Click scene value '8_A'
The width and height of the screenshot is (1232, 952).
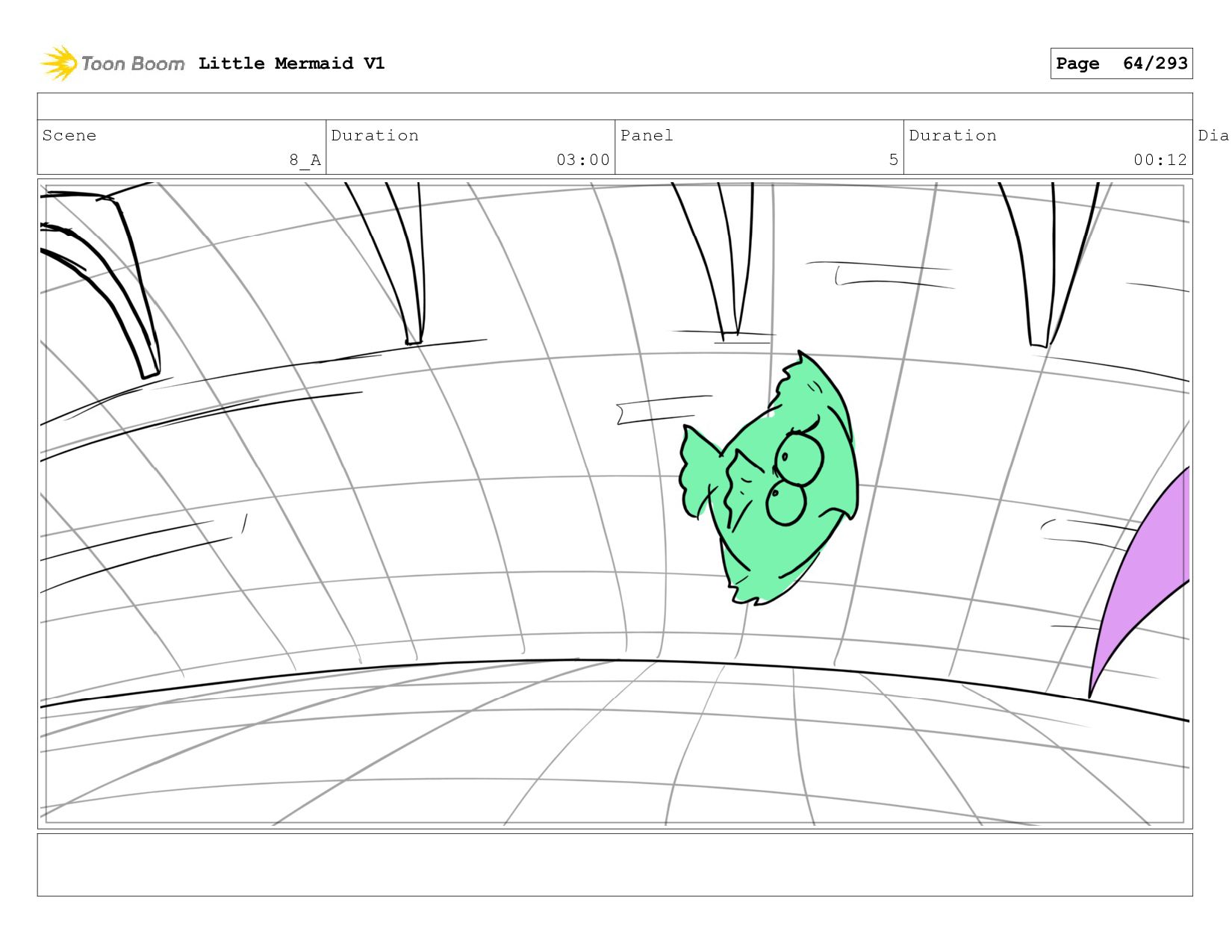coord(305,160)
